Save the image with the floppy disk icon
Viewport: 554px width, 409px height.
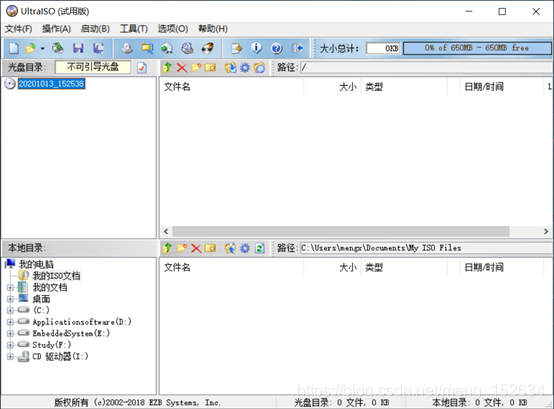click(x=78, y=48)
